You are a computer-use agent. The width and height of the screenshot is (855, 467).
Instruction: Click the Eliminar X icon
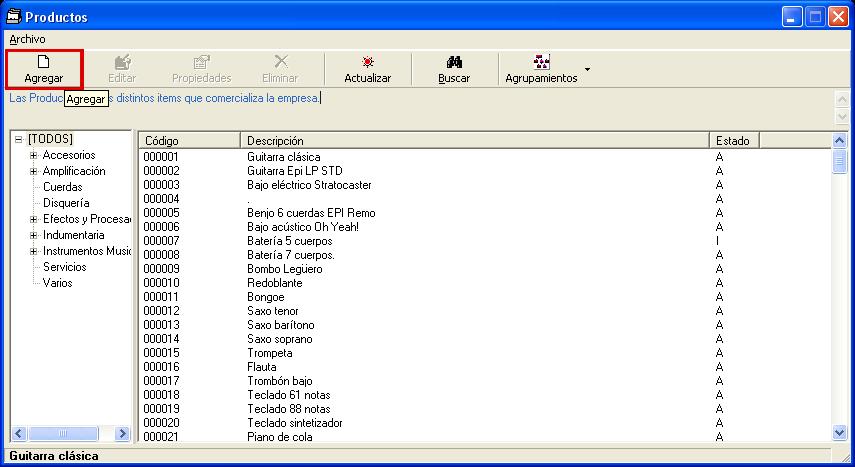tap(280, 62)
